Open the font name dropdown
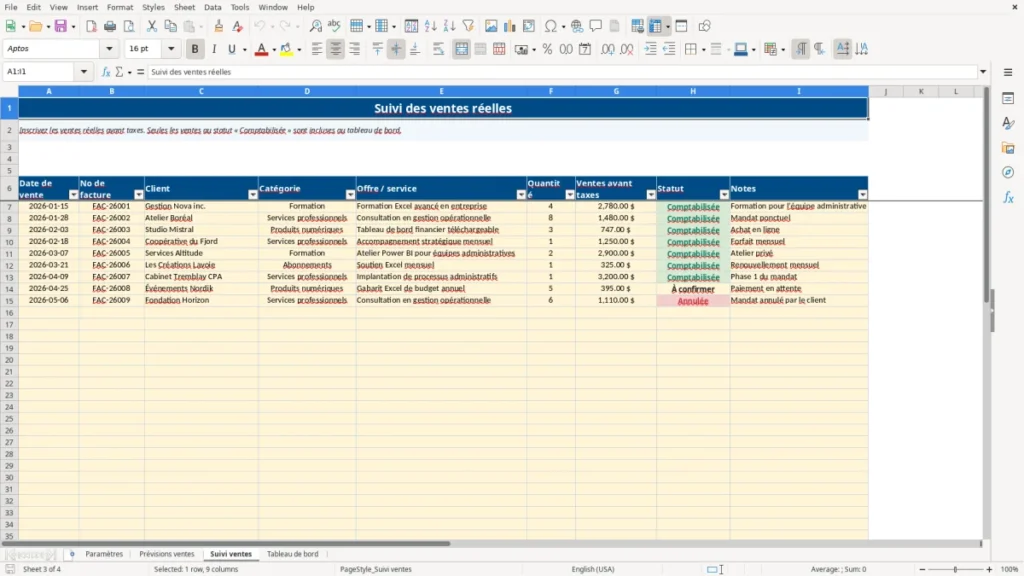 109,48
